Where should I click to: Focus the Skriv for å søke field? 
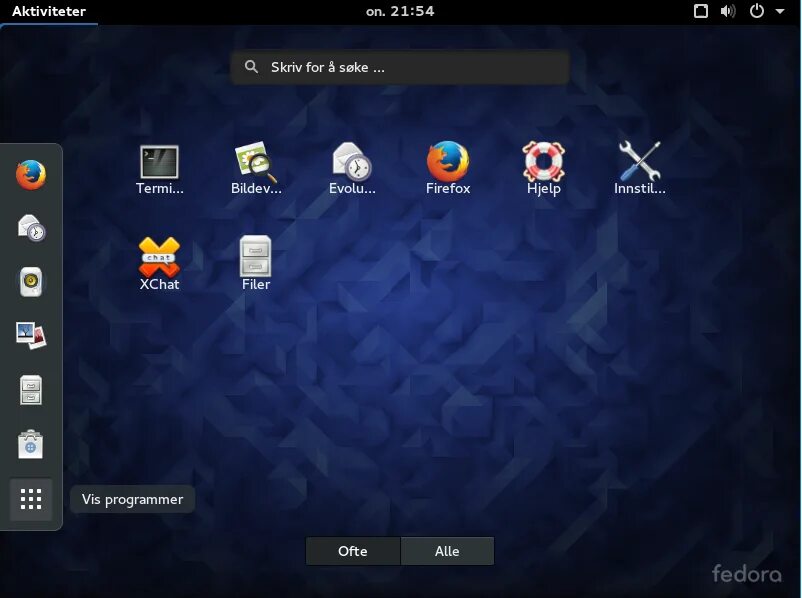tap(400, 67)
